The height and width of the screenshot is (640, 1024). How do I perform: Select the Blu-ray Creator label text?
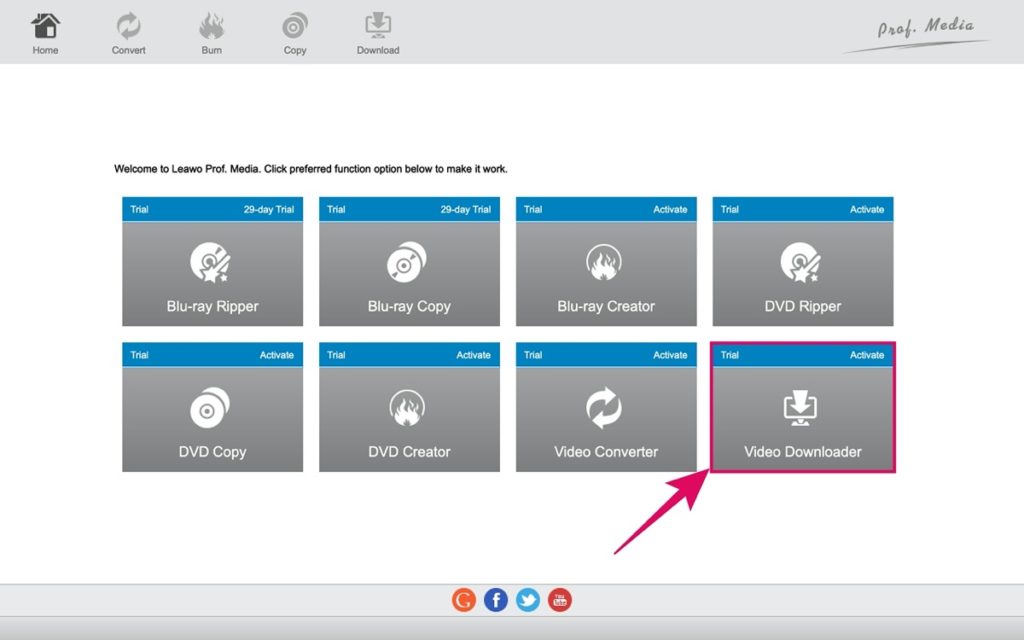coord(606,306)
